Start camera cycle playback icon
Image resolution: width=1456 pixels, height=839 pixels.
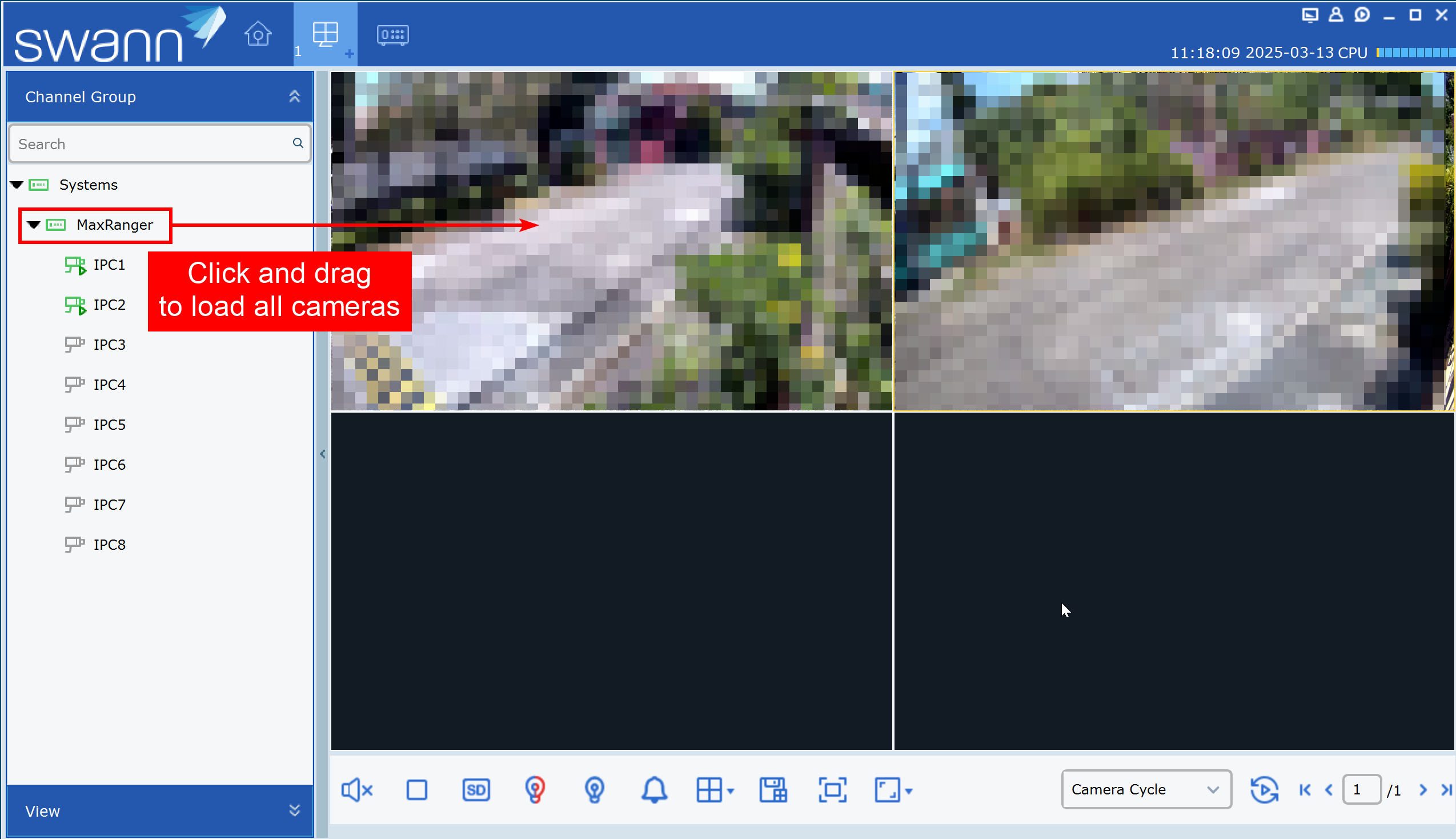1264,789
